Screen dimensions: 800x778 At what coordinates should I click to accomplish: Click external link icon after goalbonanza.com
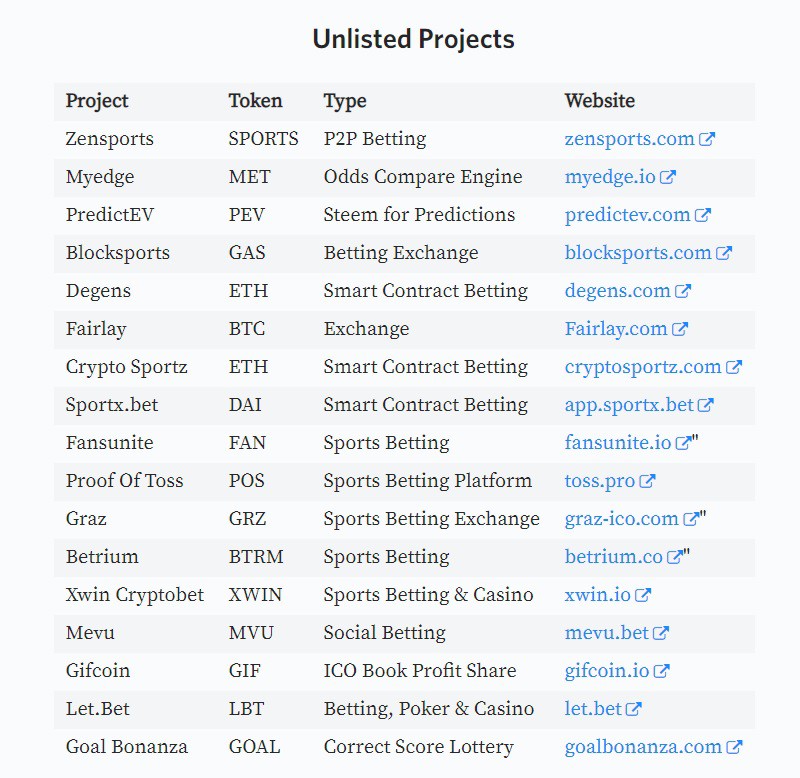pos(734,747)
